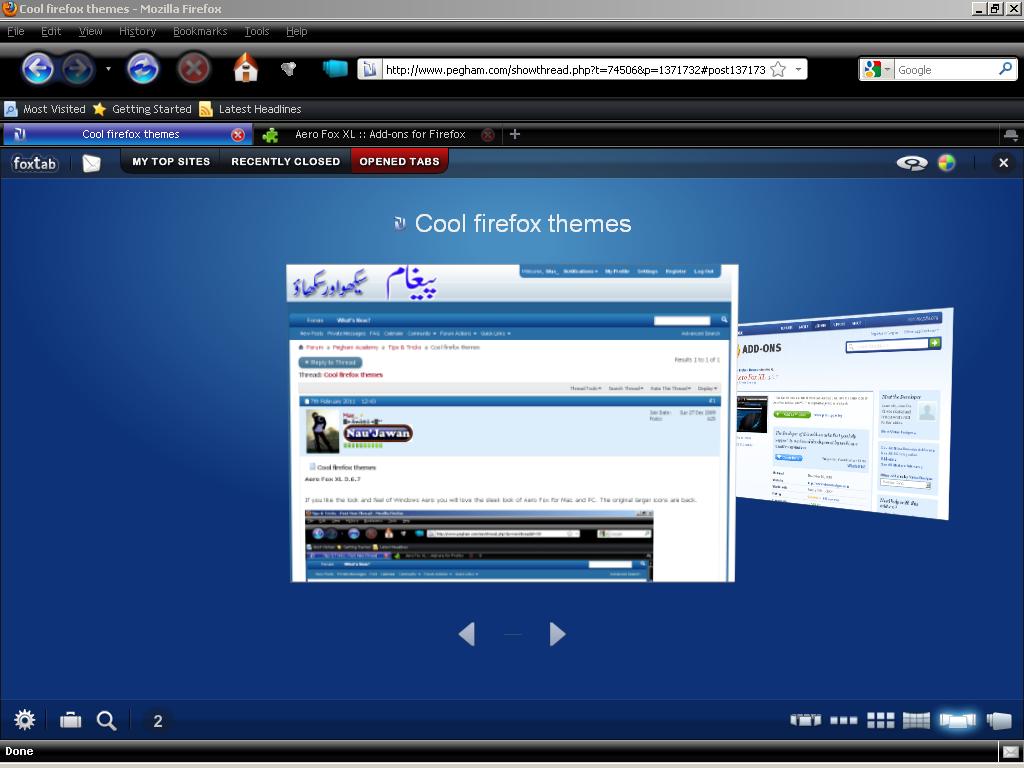Open the FoxTab blue cards toolbar icon
Image resolution: width=1024 pixels, height=768 pixels.
pyautogui.click(x=335, y=69)
